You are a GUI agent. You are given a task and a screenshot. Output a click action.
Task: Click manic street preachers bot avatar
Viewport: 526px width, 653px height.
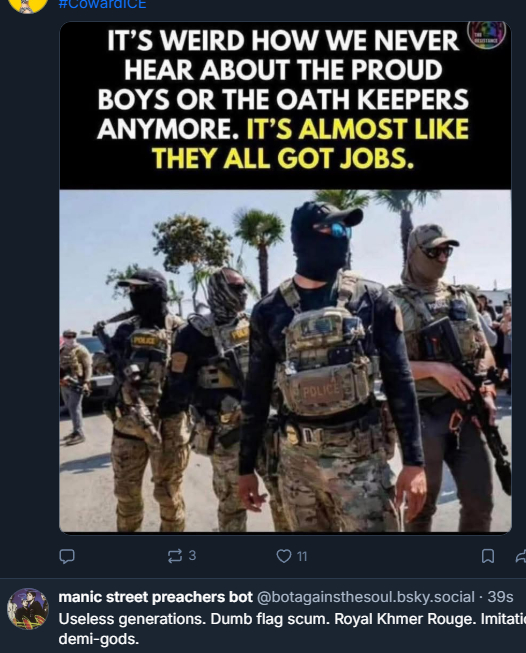pos(28,608)
